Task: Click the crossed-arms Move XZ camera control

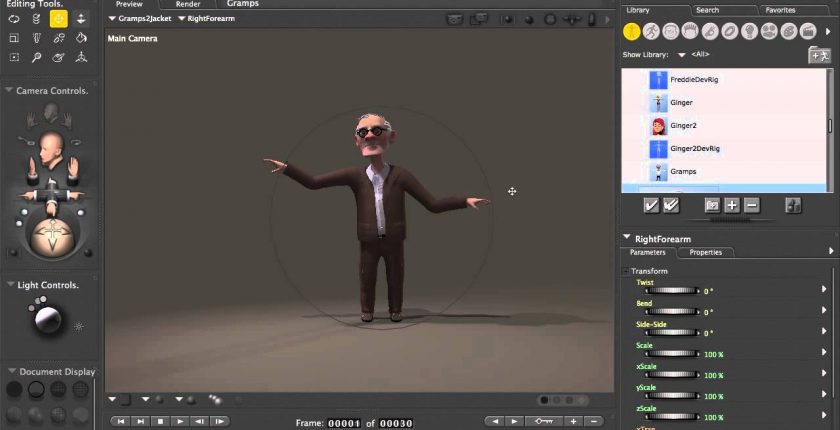Action: pyautogui.click(x=51, y=195)
